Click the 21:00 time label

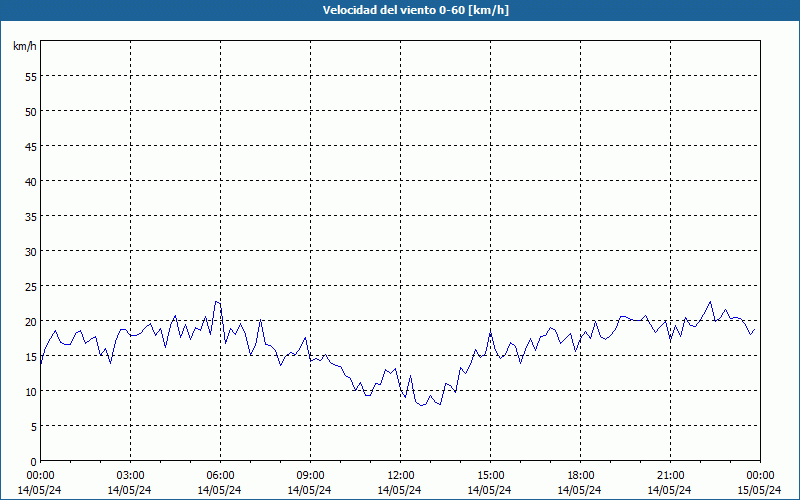(670, 476)
